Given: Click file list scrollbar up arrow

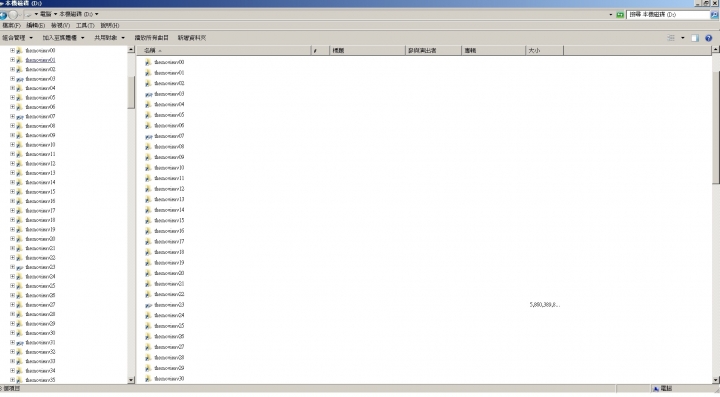Looking at the screenshot, I should tap(716, 50).
